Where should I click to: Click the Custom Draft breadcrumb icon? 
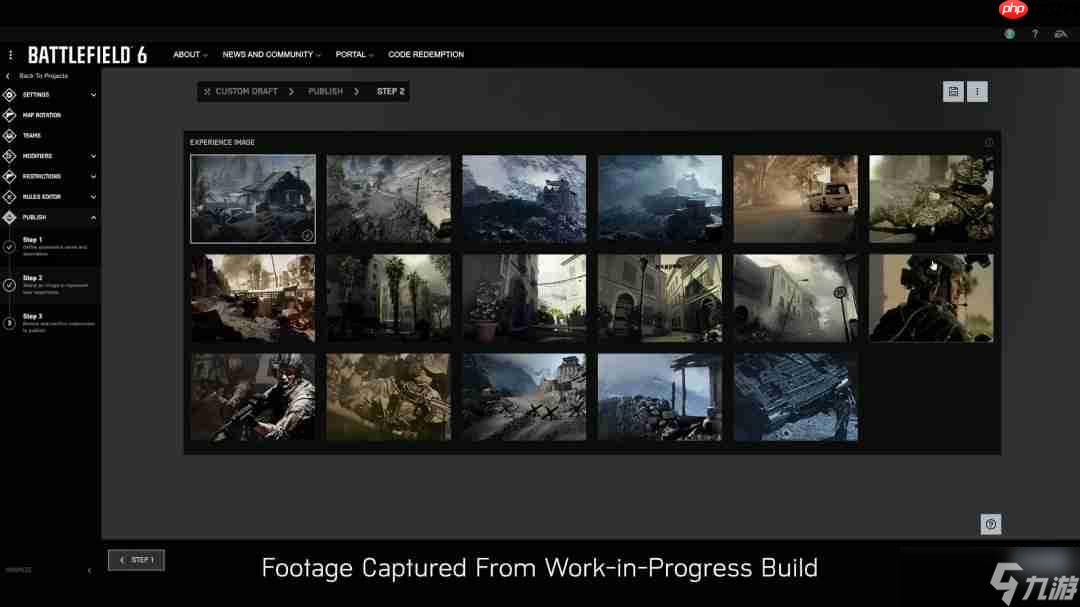click(207, 92)
